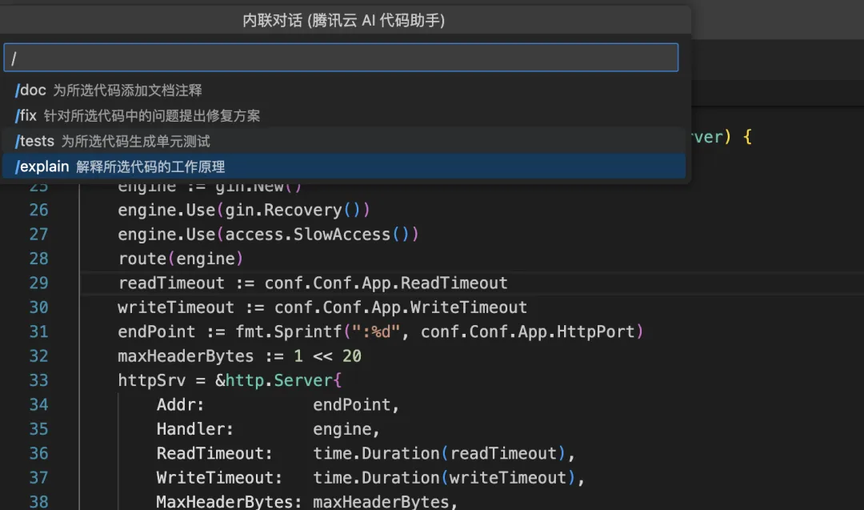
Task: Click line number 27 in gutter
Action: click(x=39, y=234)
